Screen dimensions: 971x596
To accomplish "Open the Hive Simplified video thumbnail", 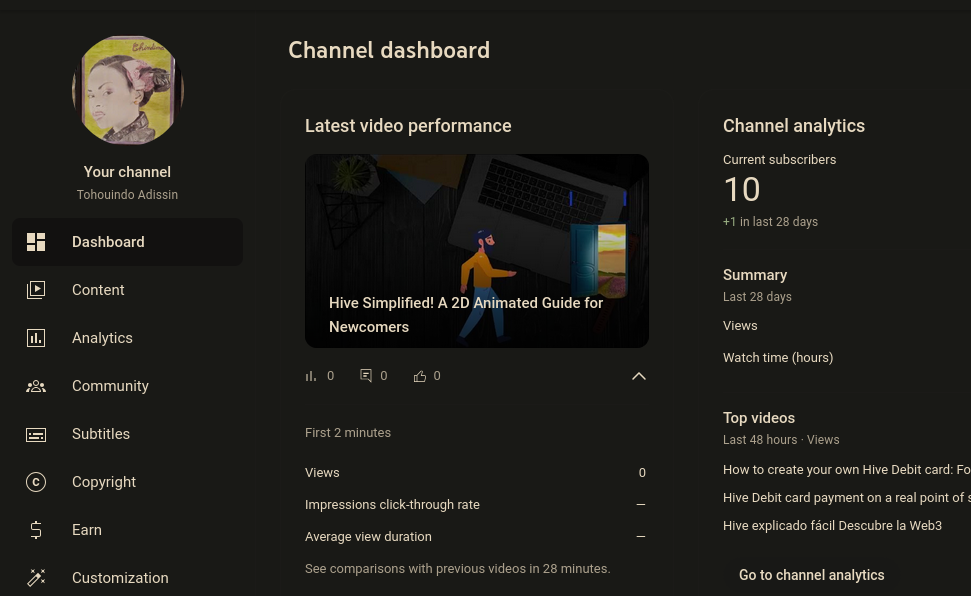I will coord(477,250).
